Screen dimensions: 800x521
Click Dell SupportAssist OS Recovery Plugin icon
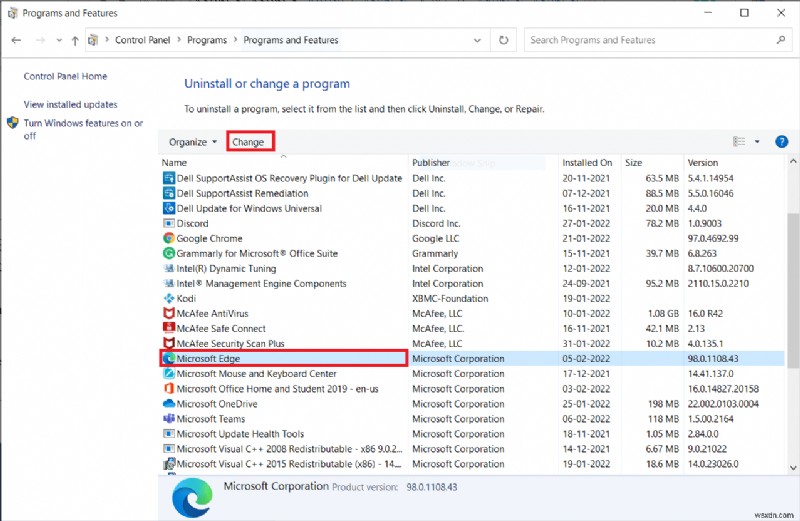[169, 178]
